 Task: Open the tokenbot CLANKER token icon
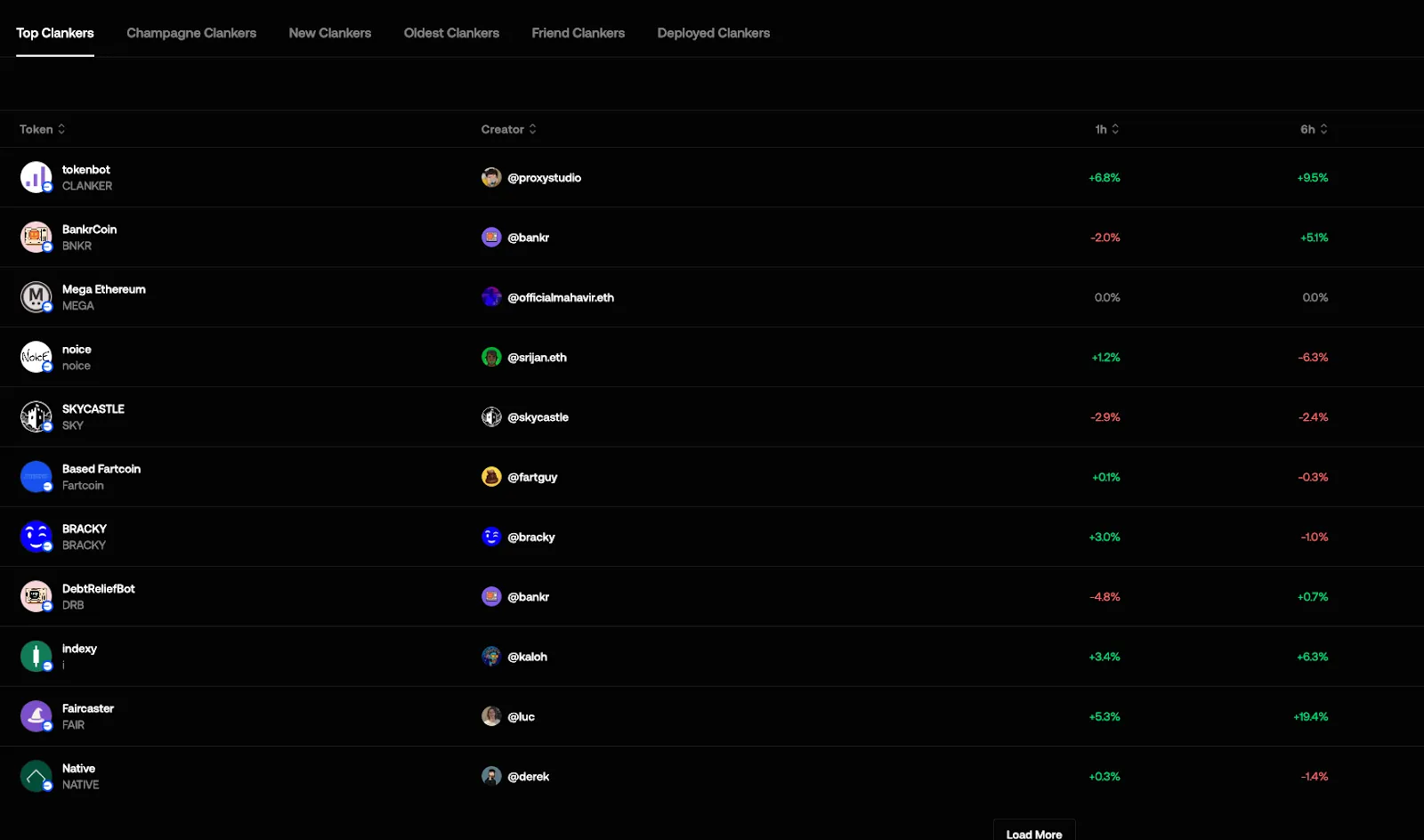(36, 177)
